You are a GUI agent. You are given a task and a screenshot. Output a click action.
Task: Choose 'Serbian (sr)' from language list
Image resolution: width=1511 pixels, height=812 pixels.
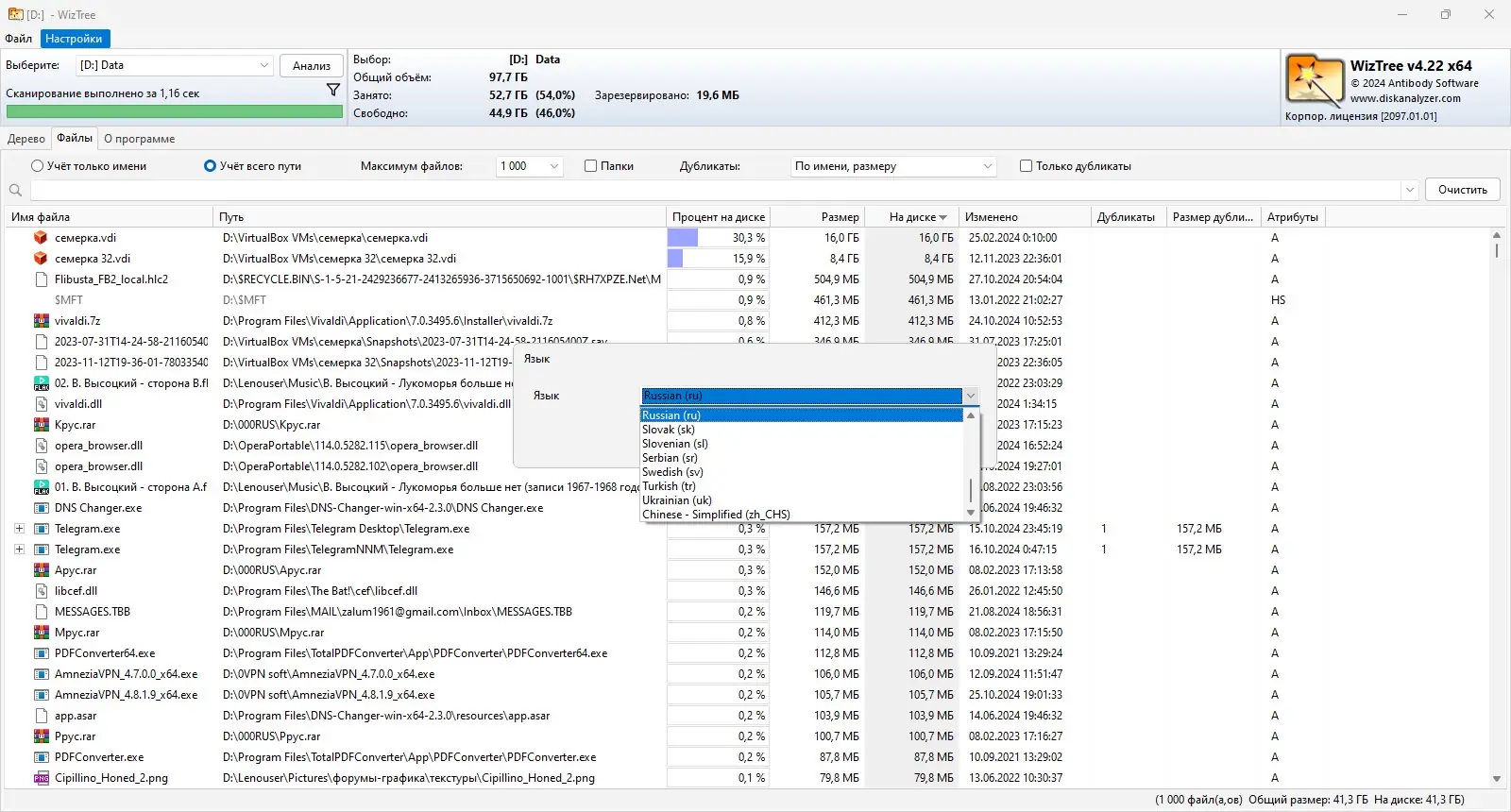click(801, 458)
